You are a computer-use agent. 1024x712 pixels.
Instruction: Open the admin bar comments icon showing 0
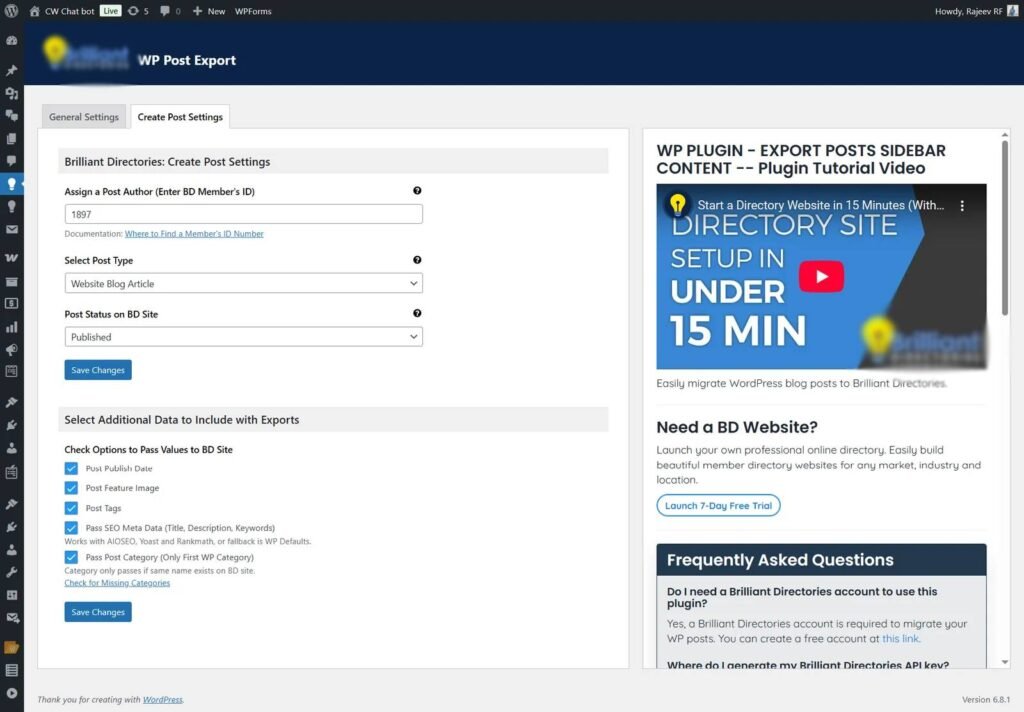[170, 11]
